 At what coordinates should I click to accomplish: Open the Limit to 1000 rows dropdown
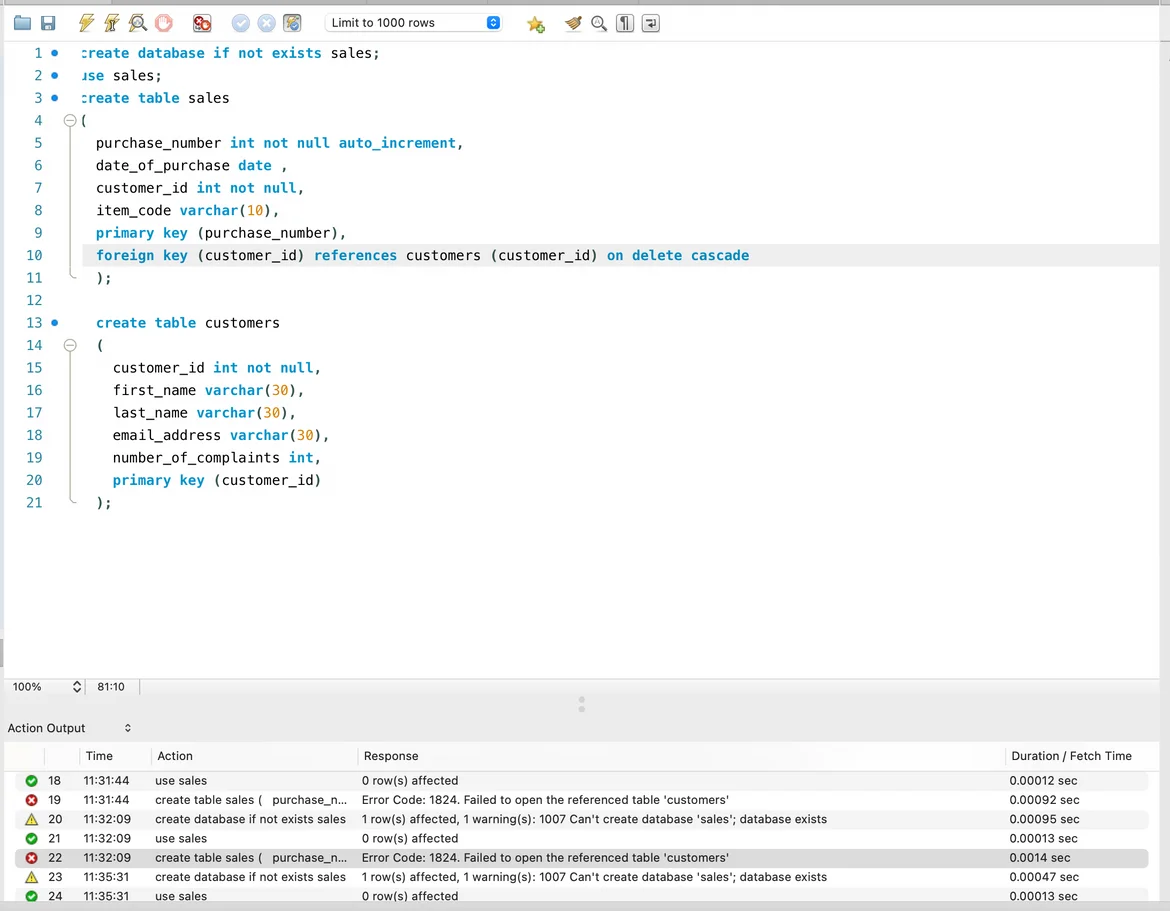[413, 23]
